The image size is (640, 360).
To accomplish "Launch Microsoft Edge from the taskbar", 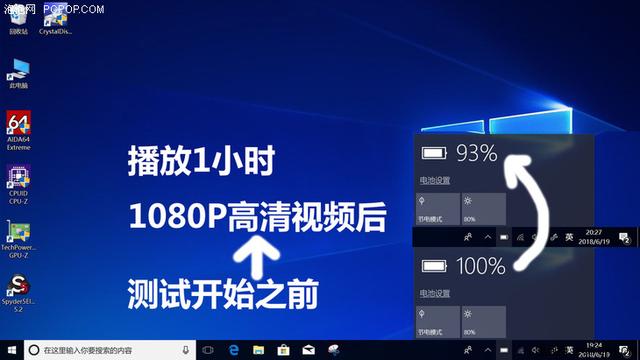I will pyautogui.click(x=233, y=350).
